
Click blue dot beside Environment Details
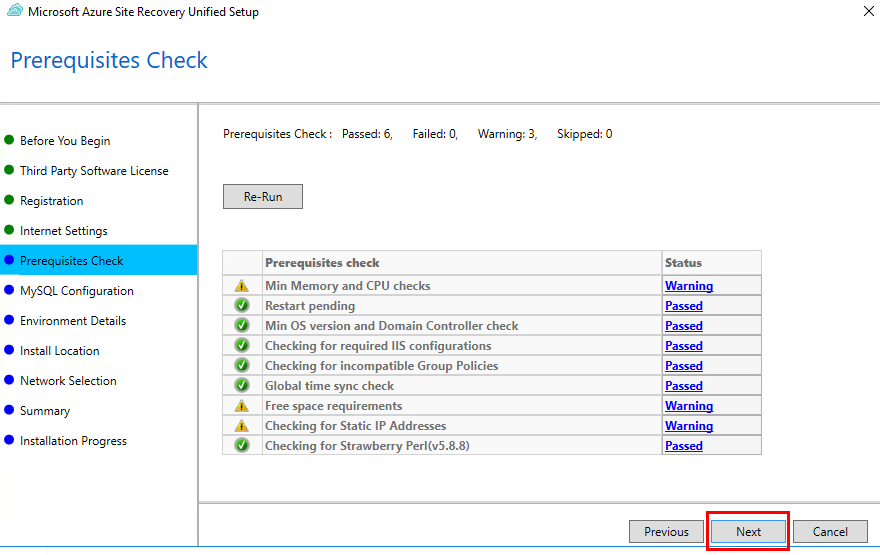click(x=9, y=320)
